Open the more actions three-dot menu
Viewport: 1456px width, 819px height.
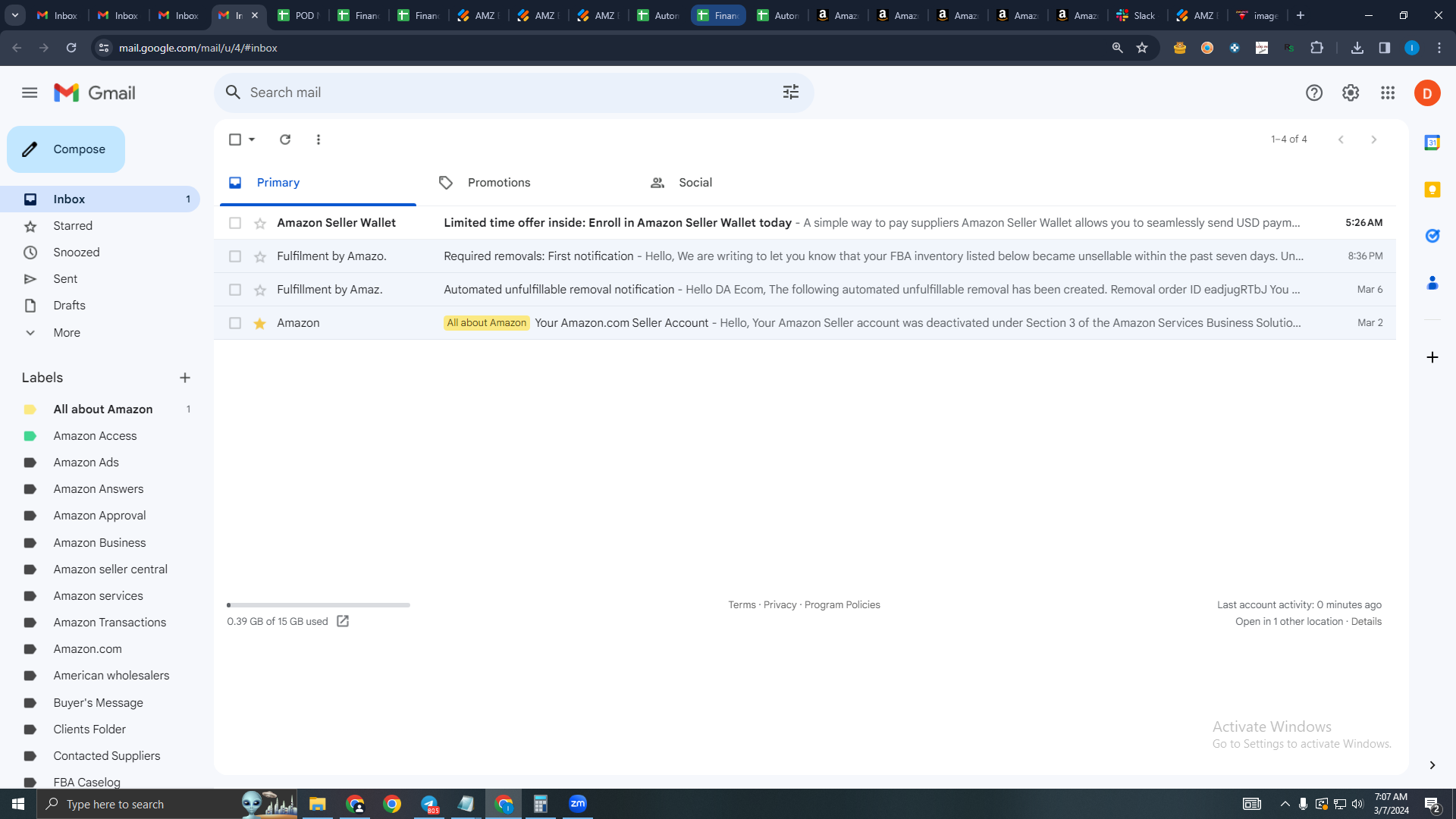318,140
